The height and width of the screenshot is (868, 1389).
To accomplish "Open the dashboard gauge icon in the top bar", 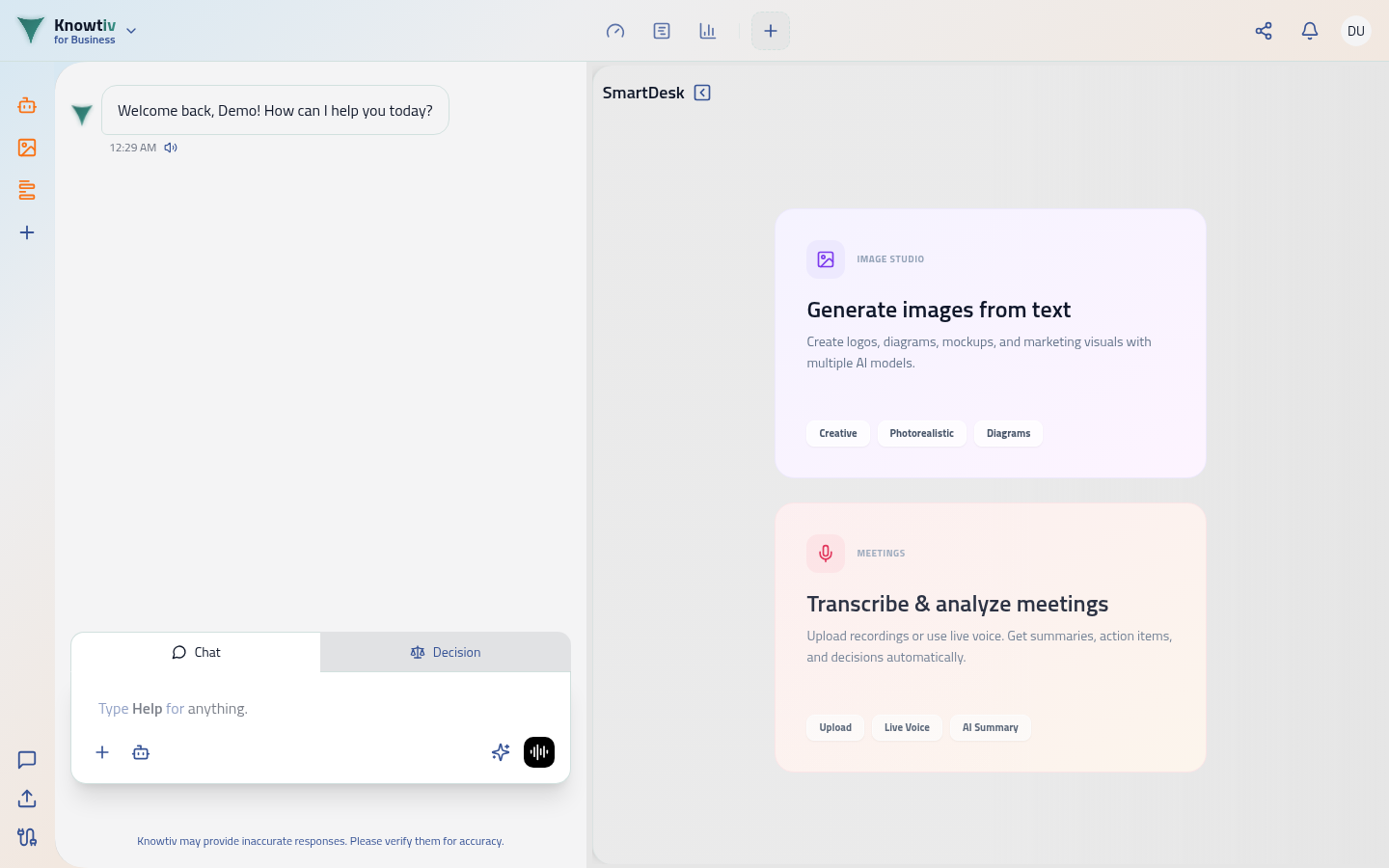I will tap(615, 31).
